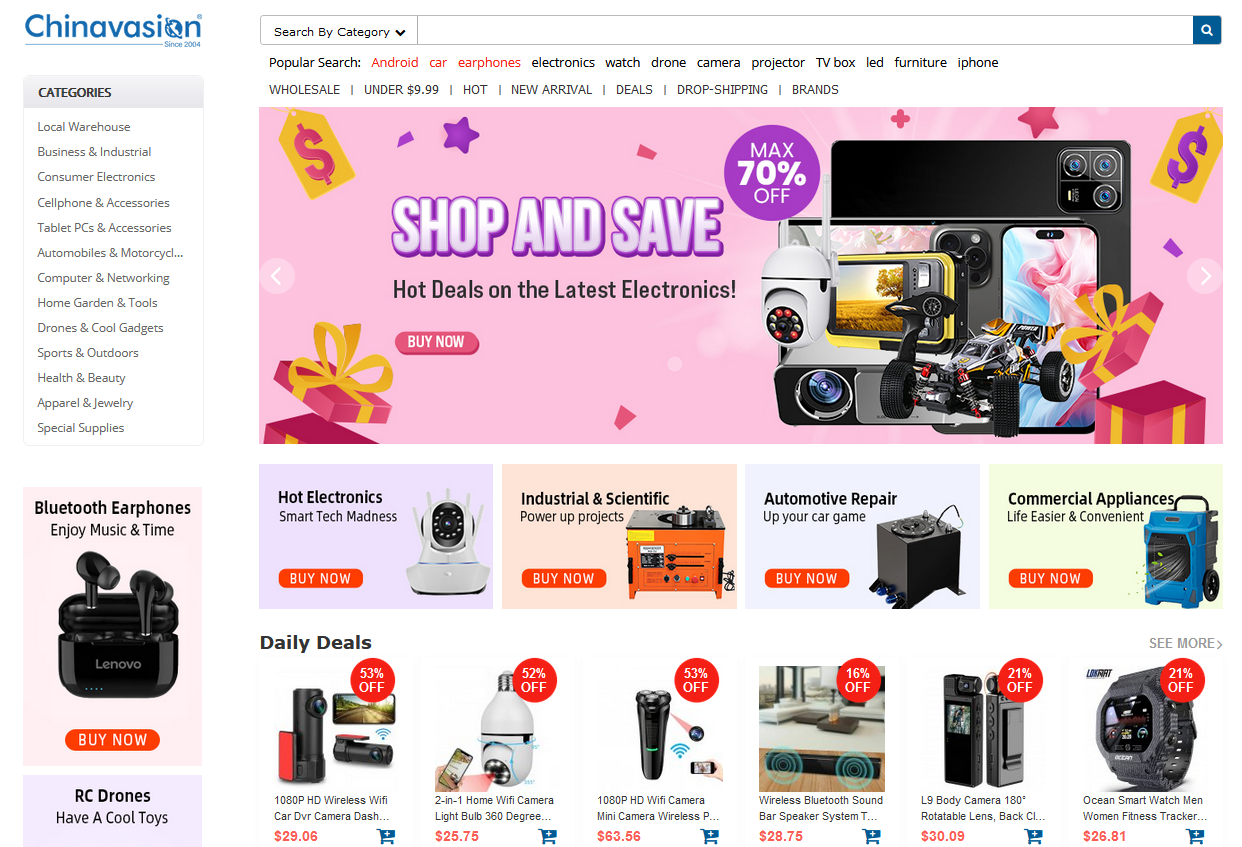Click BUY NOW on Hot Electronics card
Screen dimensions: 1242x847
coord(320,578)
